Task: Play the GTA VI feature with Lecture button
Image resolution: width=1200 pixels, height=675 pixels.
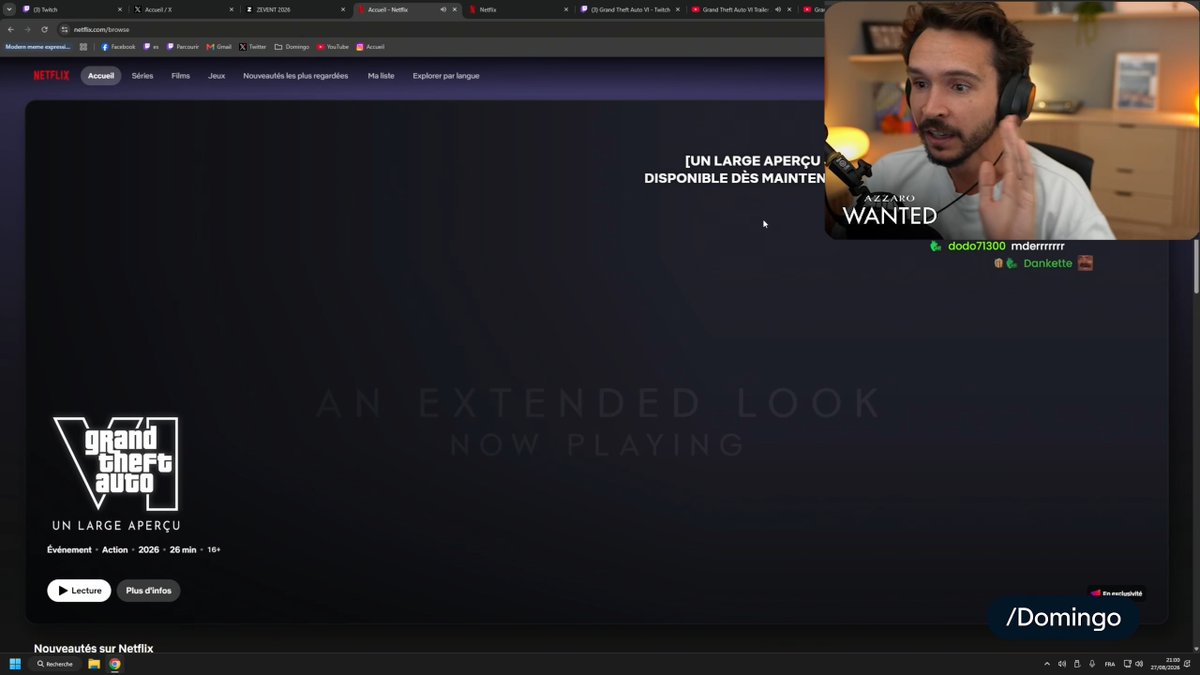Action: pos(79,590)
